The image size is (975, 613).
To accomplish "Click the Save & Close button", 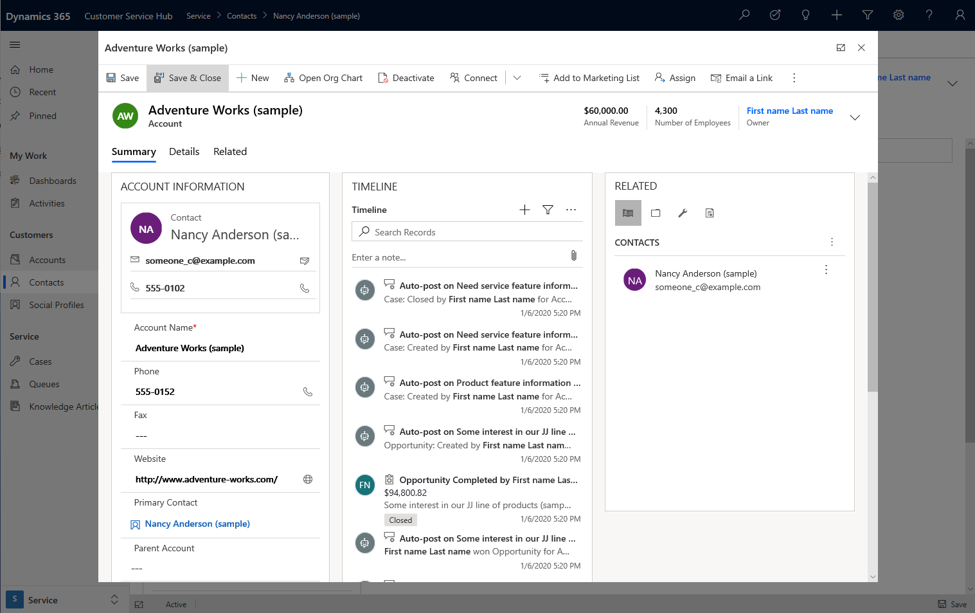I will [x=187, y=78].
